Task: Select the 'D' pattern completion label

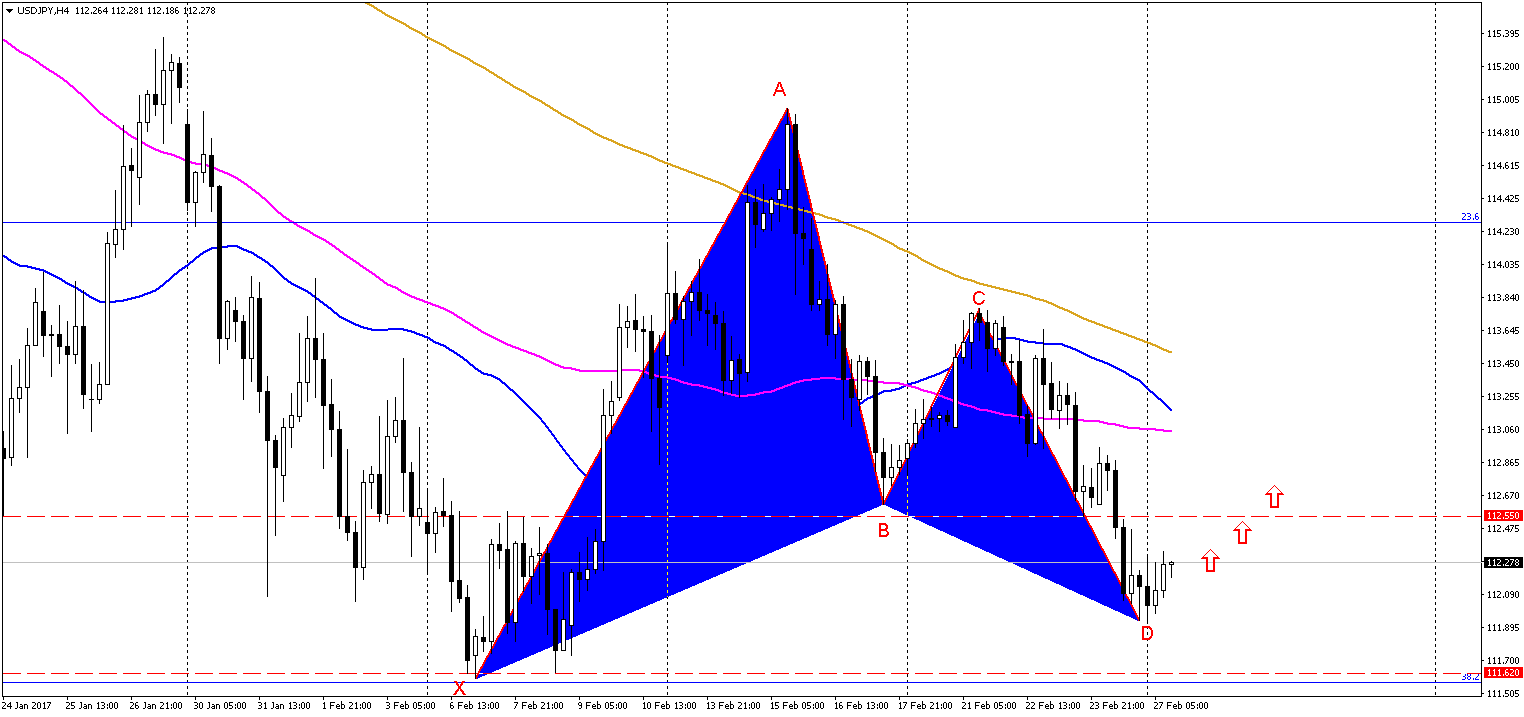Action: point(1147,632)
